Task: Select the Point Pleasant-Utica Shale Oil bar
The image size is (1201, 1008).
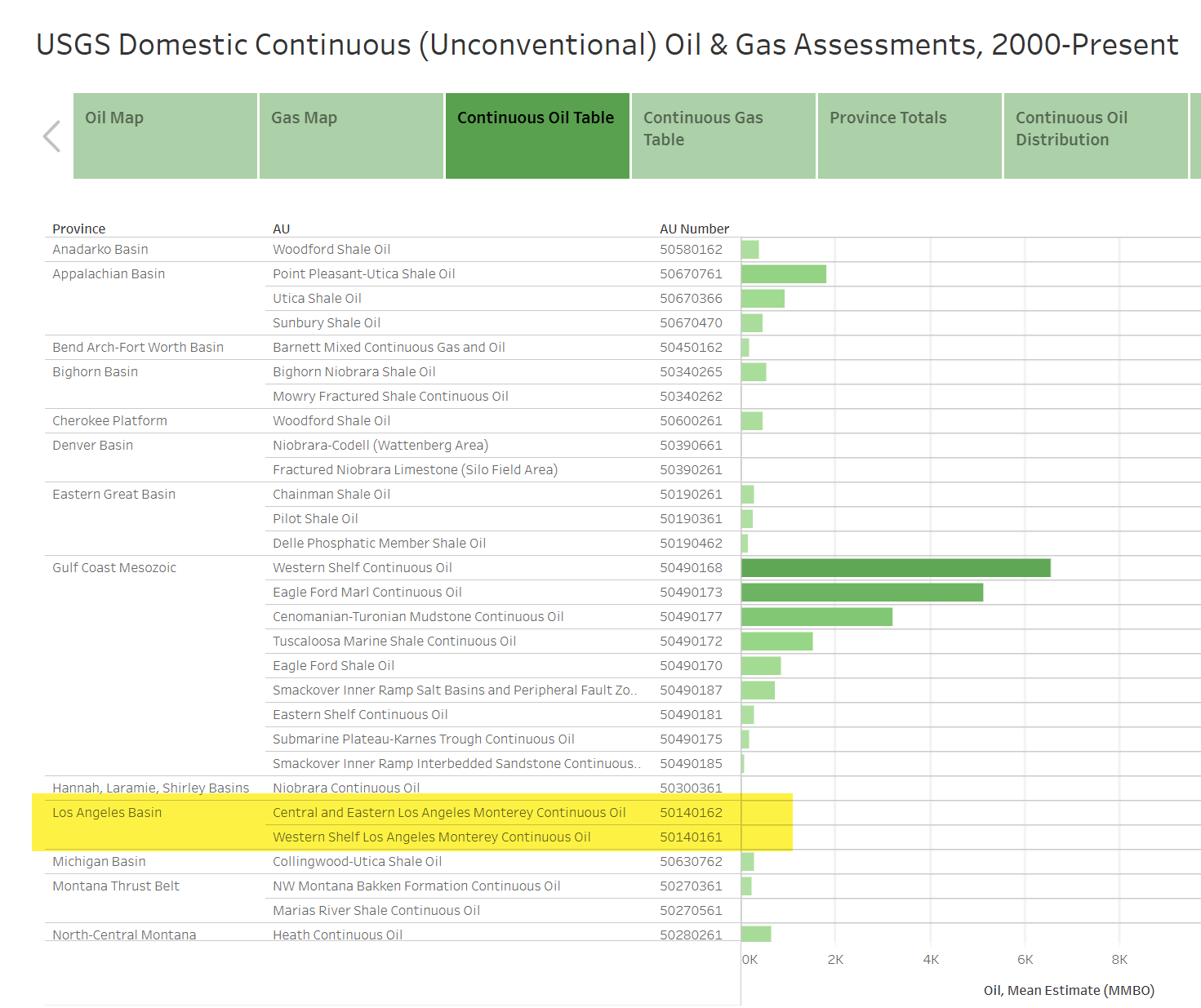Action: [x=783, y=274]
